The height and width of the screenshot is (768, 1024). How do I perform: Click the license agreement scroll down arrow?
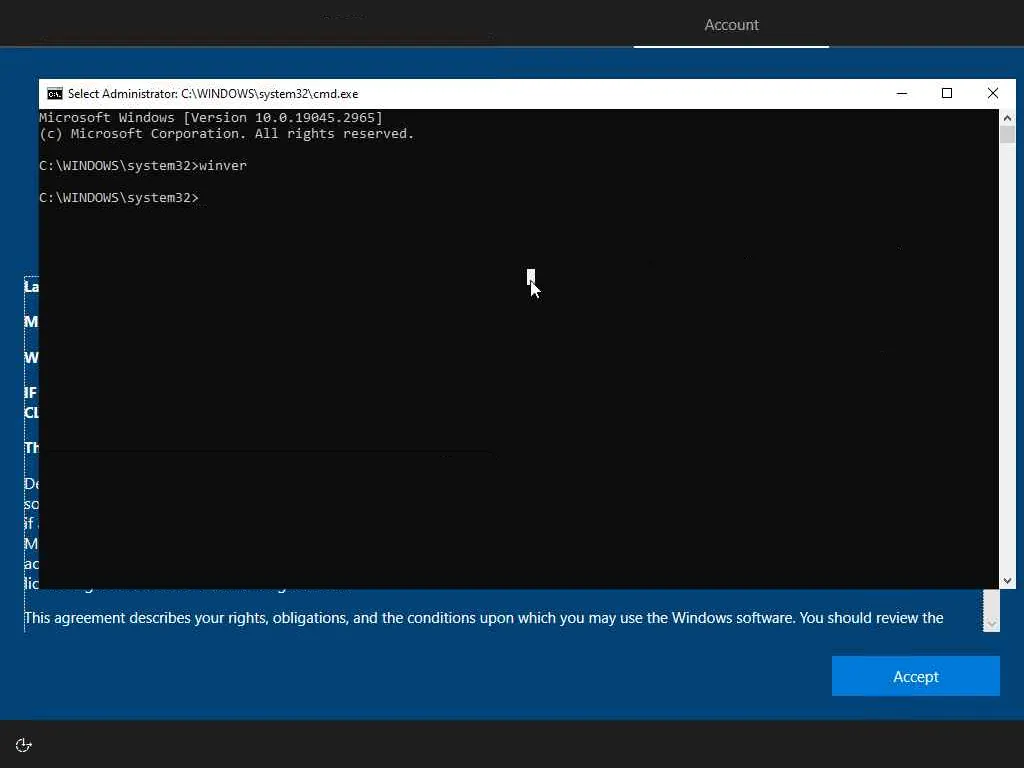click(991, 624)
